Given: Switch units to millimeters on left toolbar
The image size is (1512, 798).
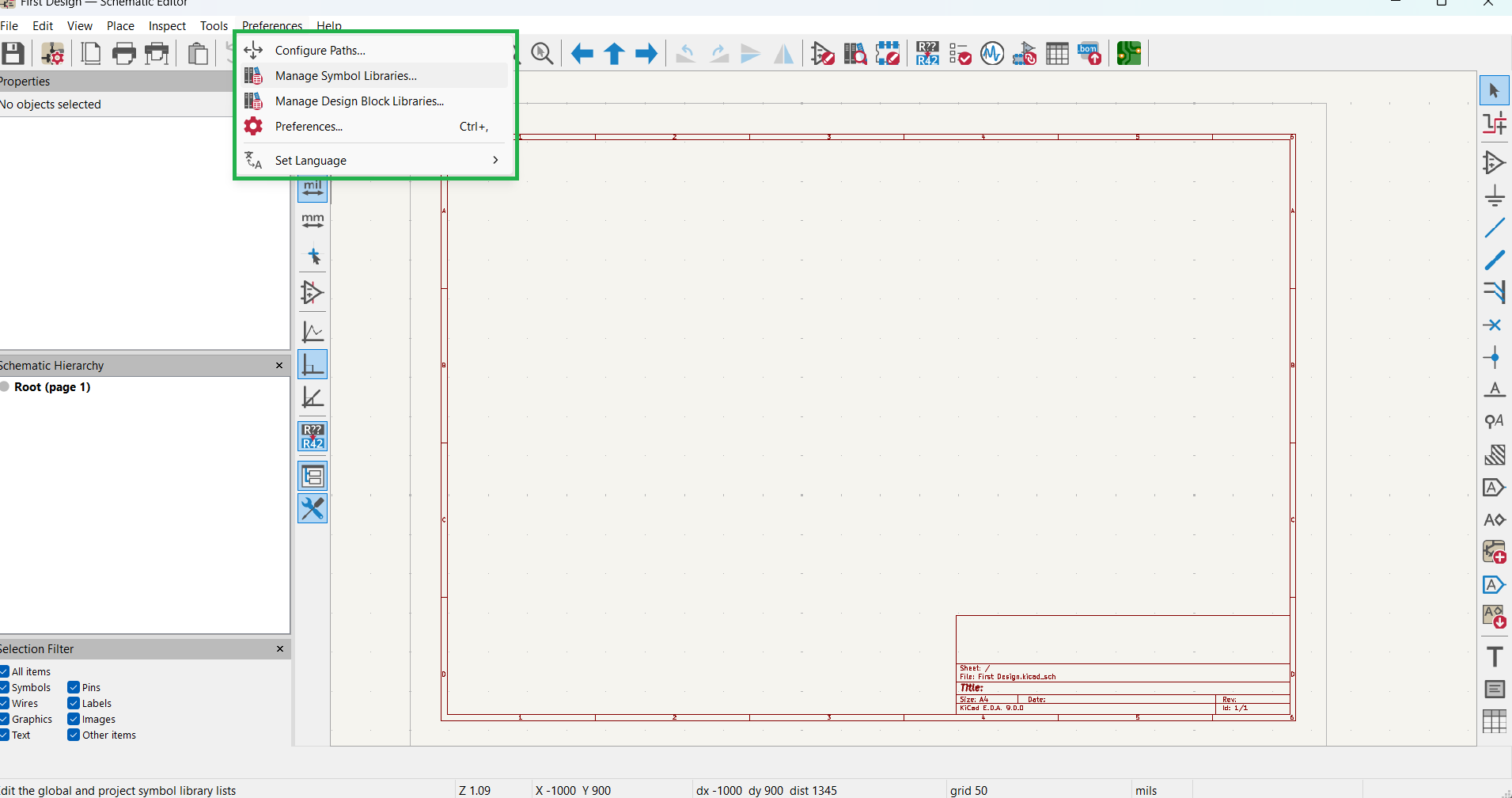Looking at the screenshot, I should pos(313,220).
